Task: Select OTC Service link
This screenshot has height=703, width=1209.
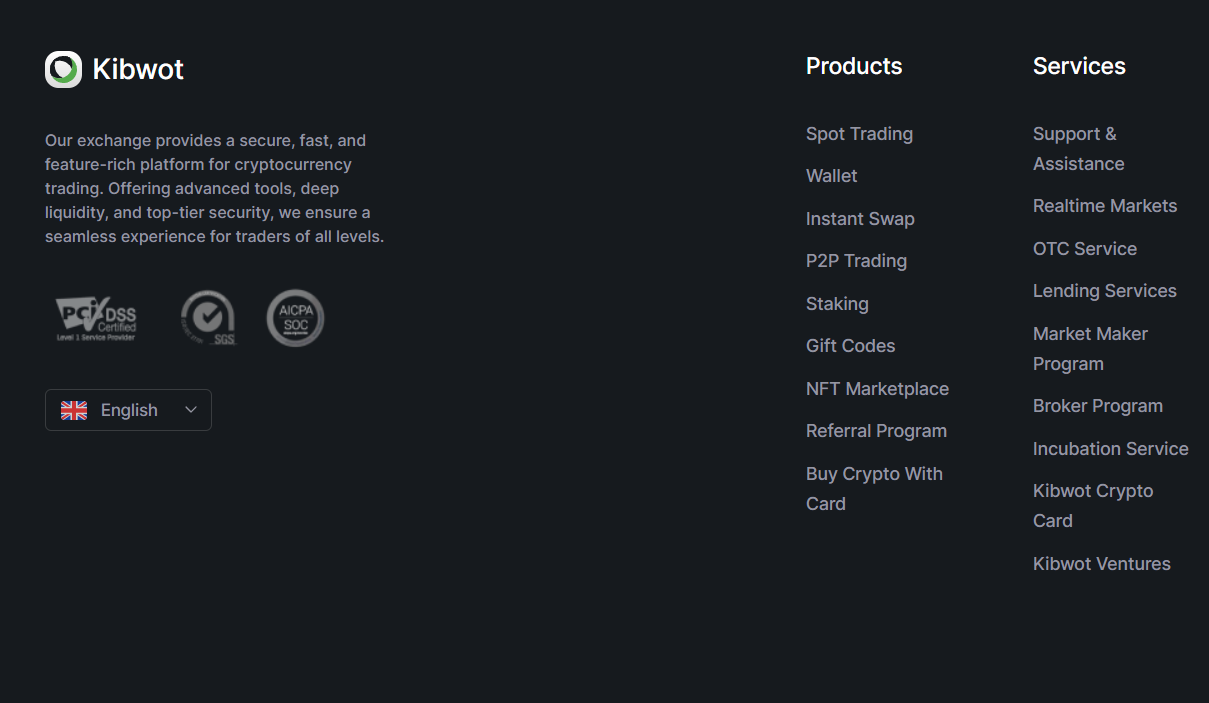Action: [1084, 249]
